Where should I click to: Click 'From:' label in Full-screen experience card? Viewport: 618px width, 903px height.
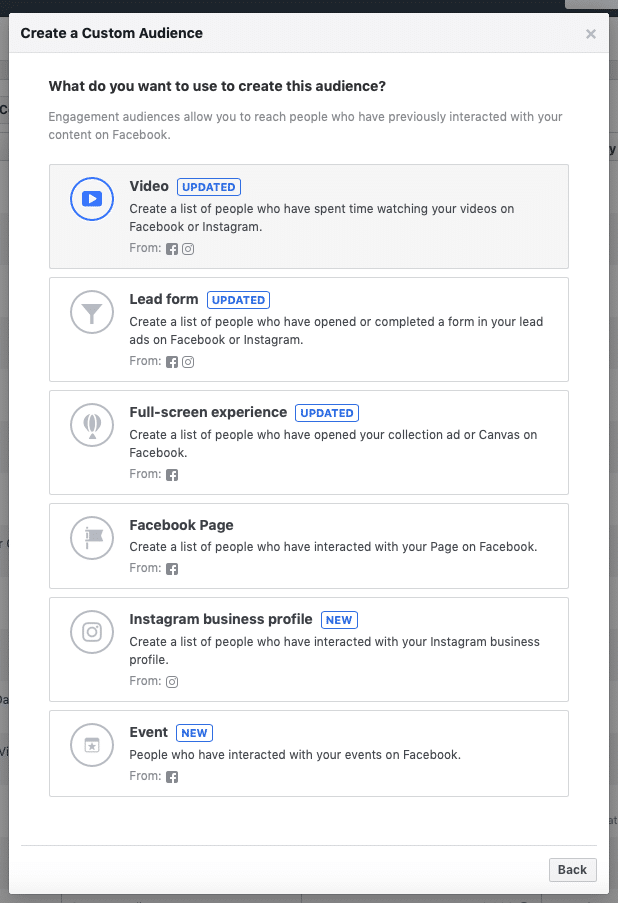point(145,474)
